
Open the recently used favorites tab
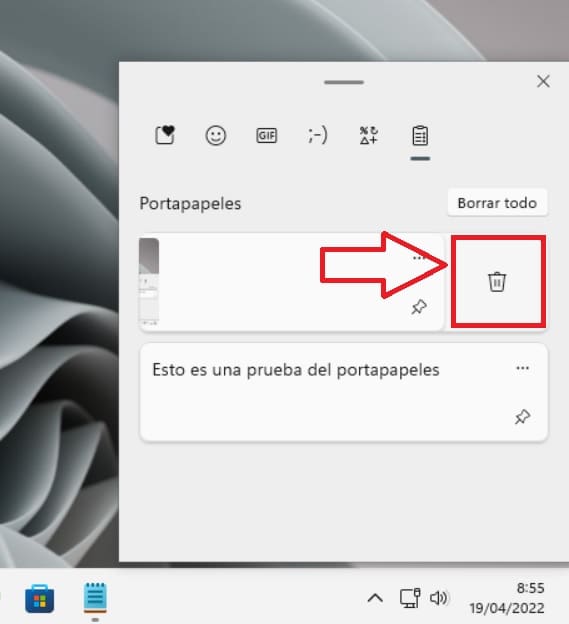coord(165,135)
